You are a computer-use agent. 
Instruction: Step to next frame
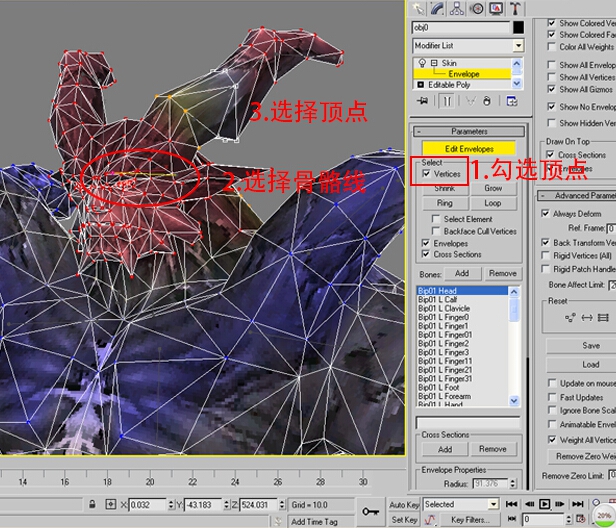pyautogui.click(x=559, y=504)
